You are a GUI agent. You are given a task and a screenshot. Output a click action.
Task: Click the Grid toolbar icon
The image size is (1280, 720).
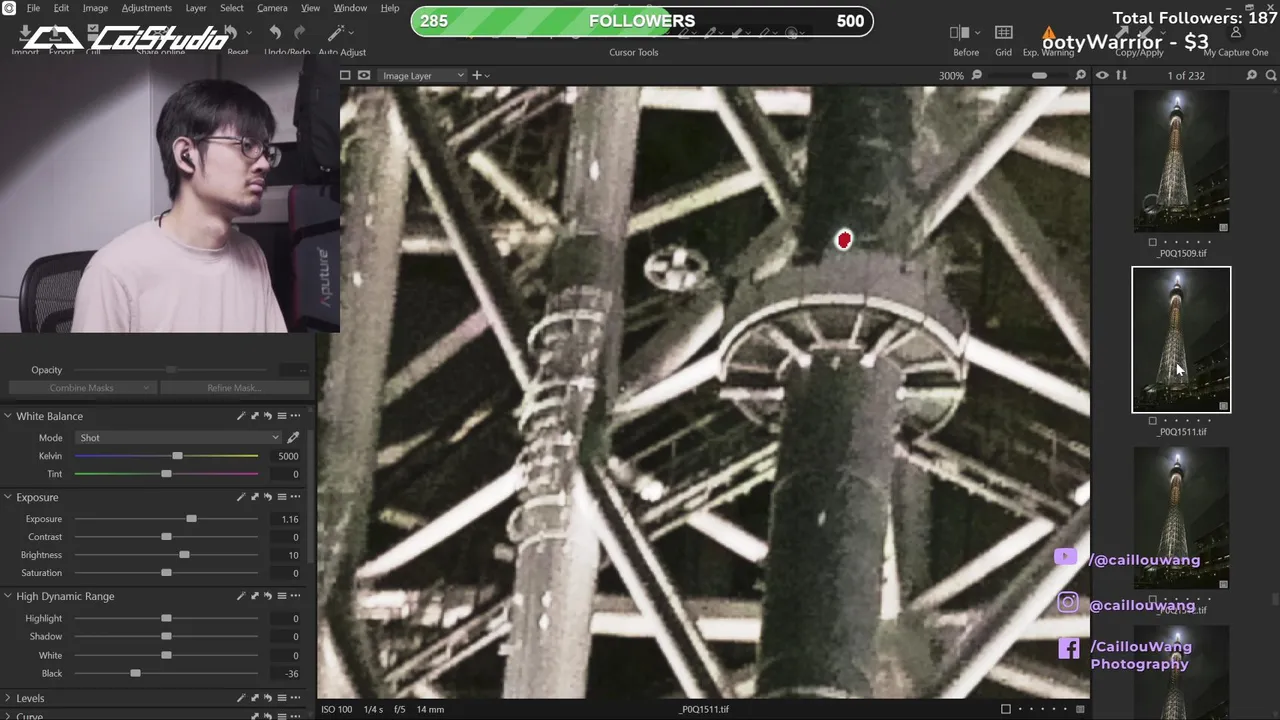point(1003,33)
